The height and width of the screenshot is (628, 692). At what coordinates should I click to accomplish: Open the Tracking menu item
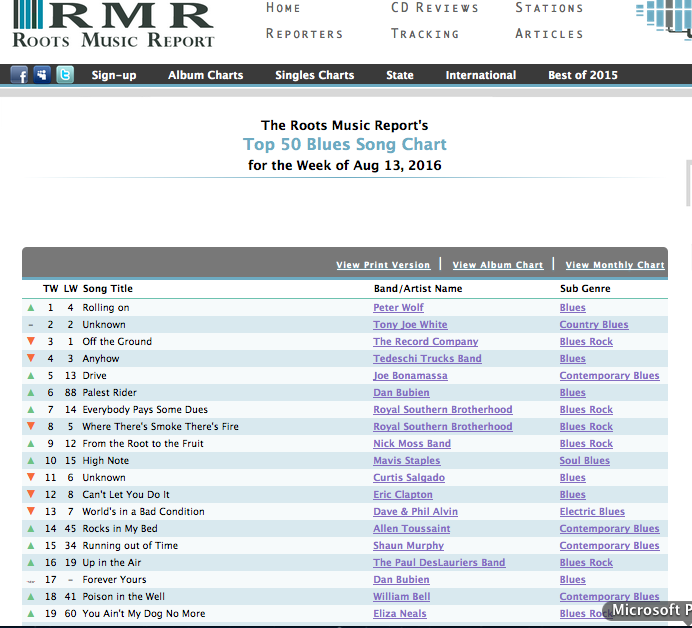point(425,34)
